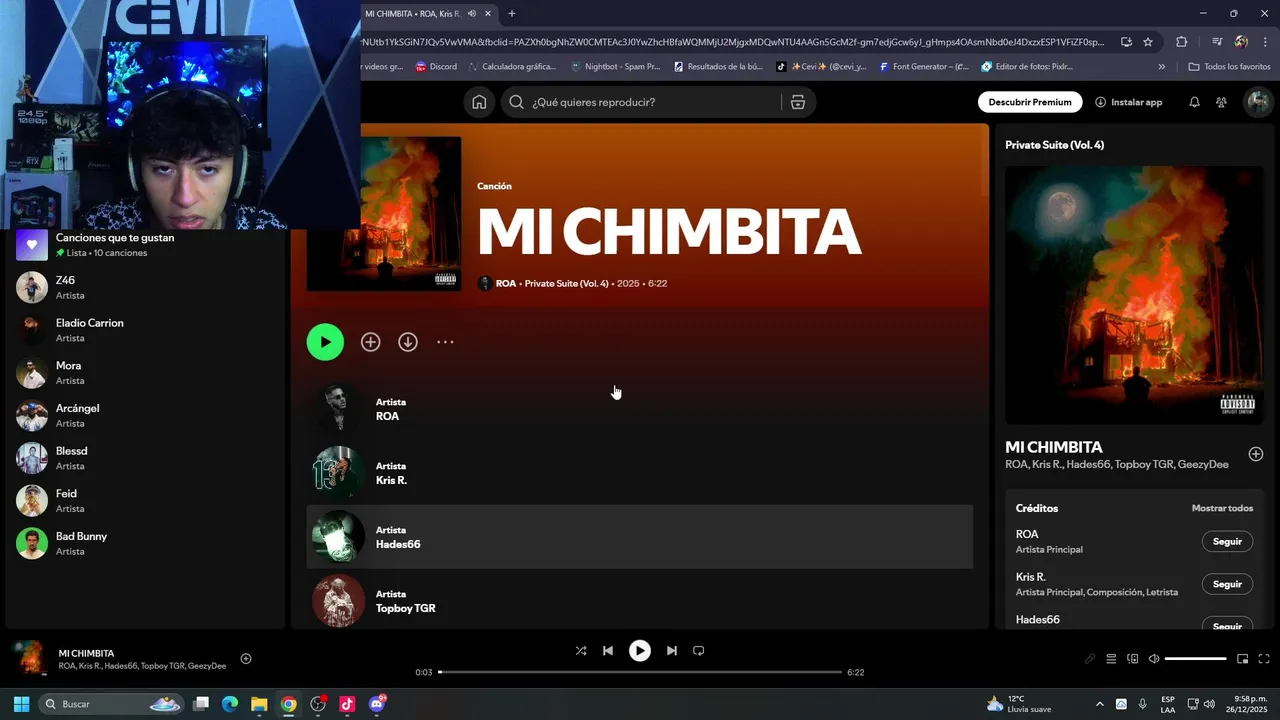Click Private Suite (Vol. 4) album link under title

[x=566, y=284]
